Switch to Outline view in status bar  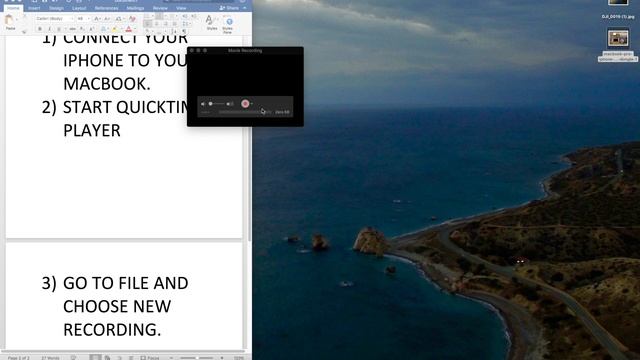(120, 358)
